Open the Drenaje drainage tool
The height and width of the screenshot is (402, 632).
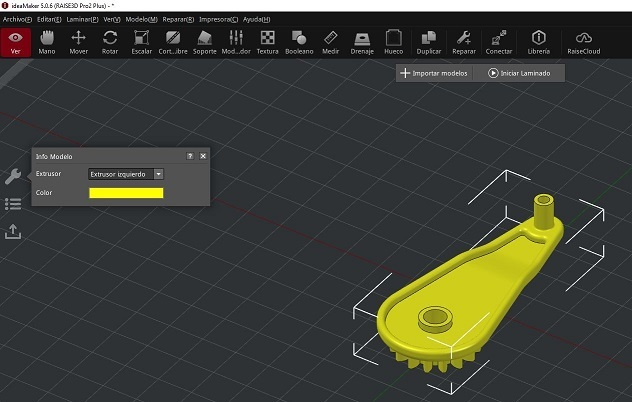tap(362, 42)
